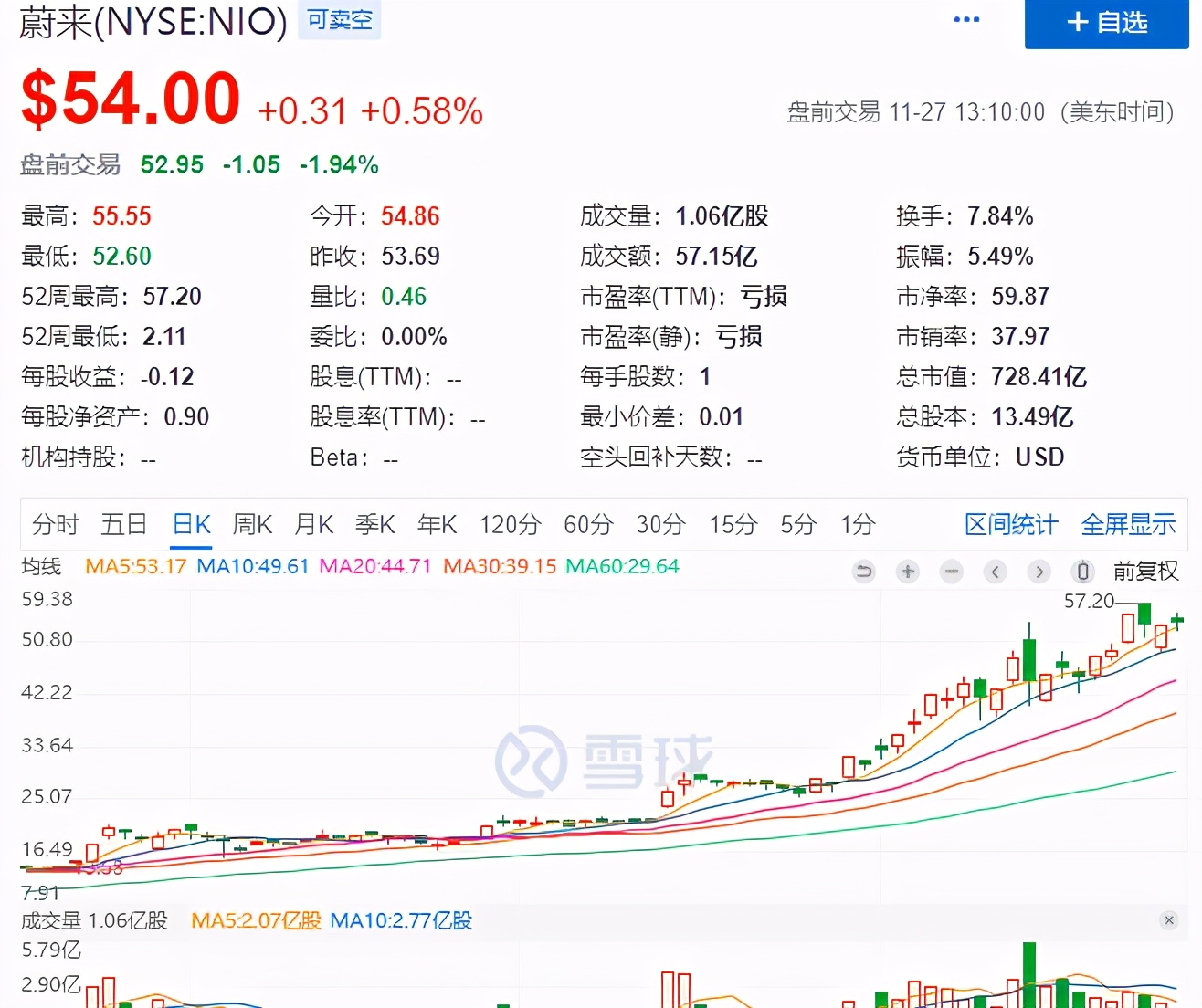Click the 成交额 value 57.15亿
The width and height of the screenshot is (1202, 1008).
716,256
